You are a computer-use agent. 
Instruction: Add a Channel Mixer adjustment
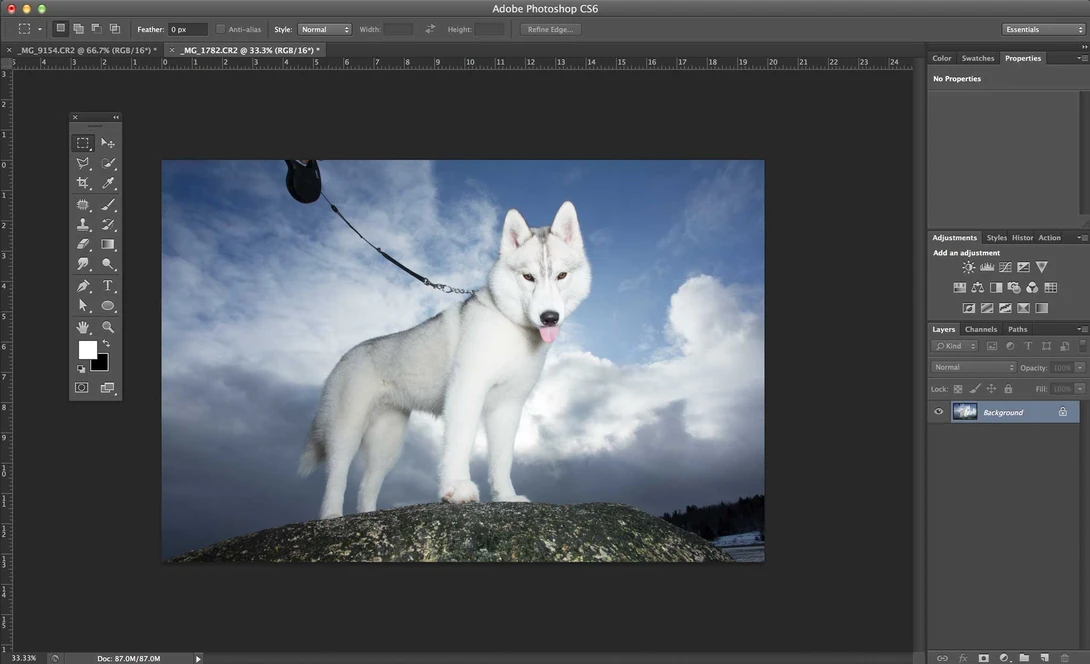coord(1032,287)
